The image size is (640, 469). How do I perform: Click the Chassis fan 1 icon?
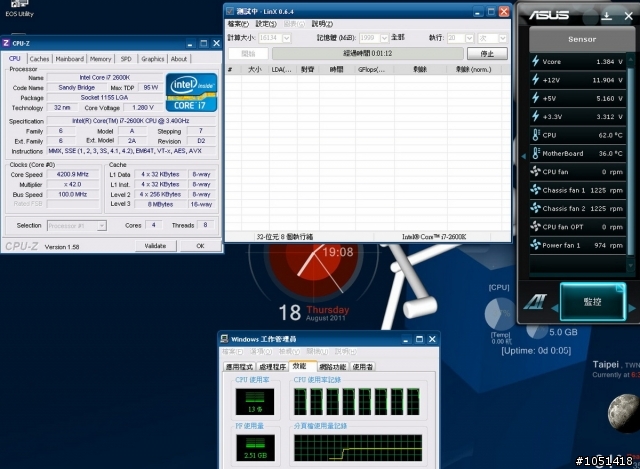536,190
